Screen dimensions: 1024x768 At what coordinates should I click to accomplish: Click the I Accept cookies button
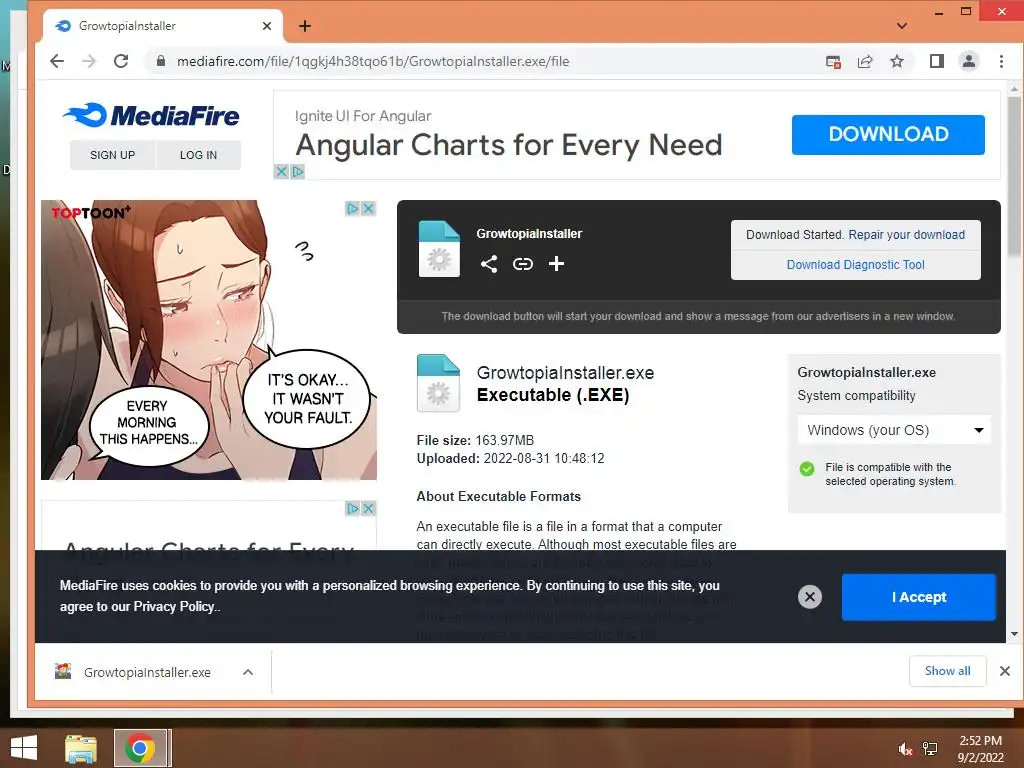point(919,597)
